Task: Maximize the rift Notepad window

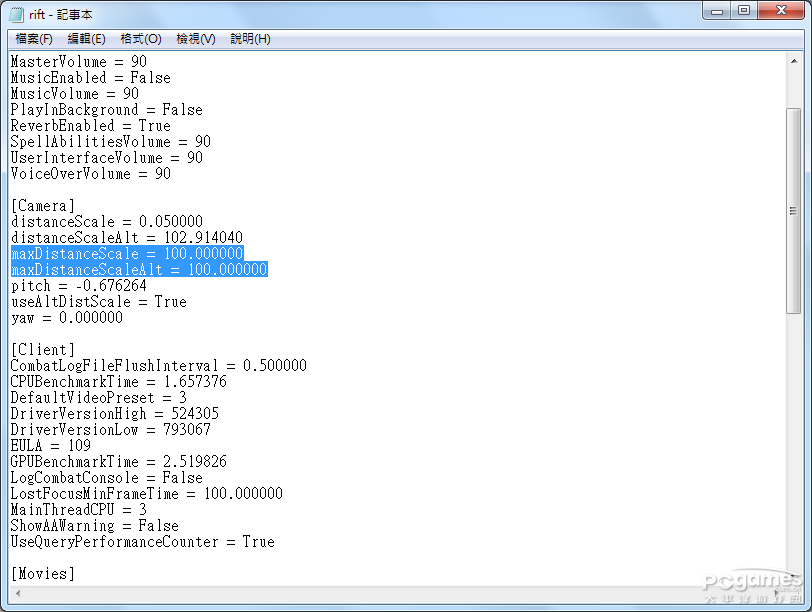Action: [x=743, y=11]
